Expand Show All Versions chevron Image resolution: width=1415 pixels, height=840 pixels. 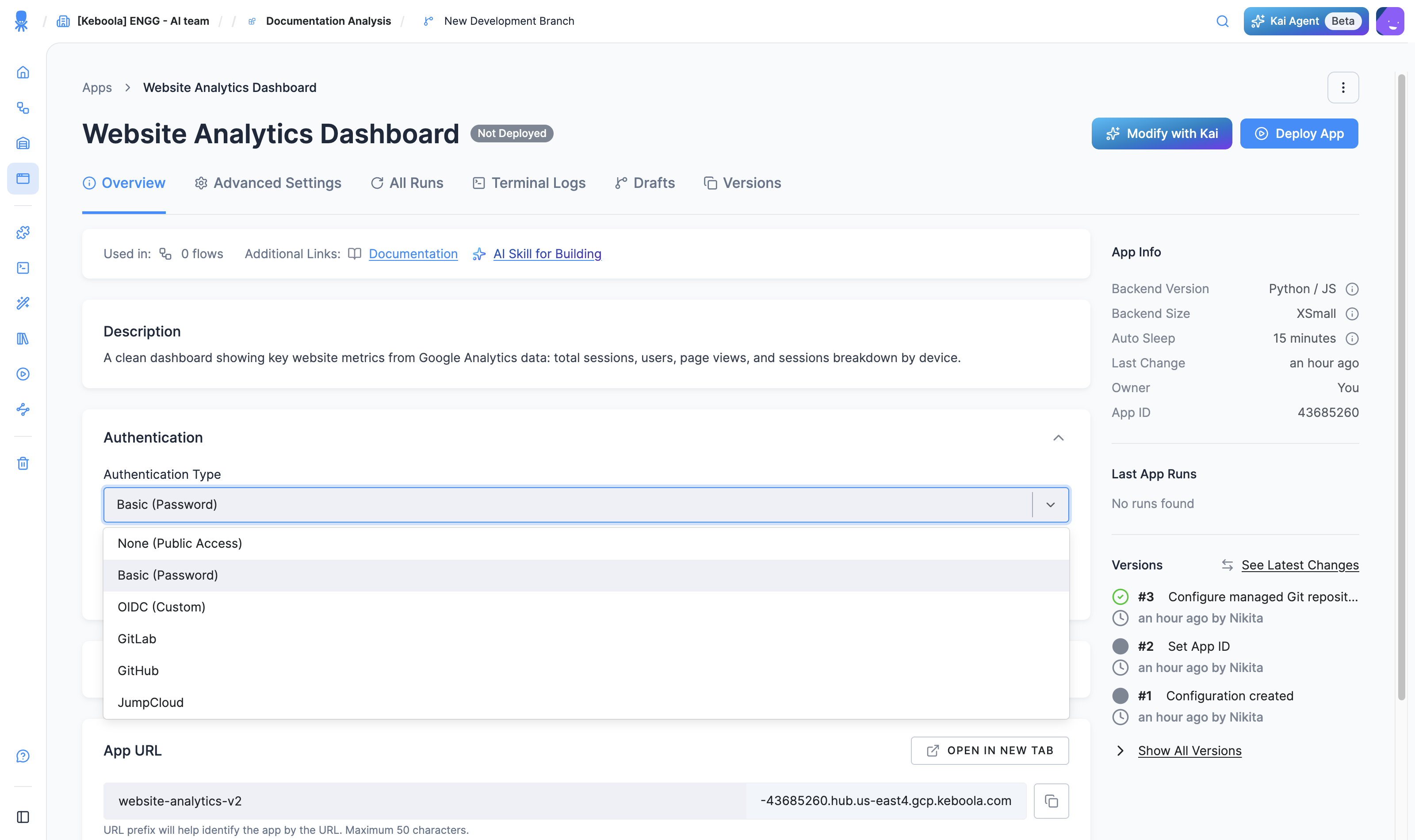[x=1120, y=751]
